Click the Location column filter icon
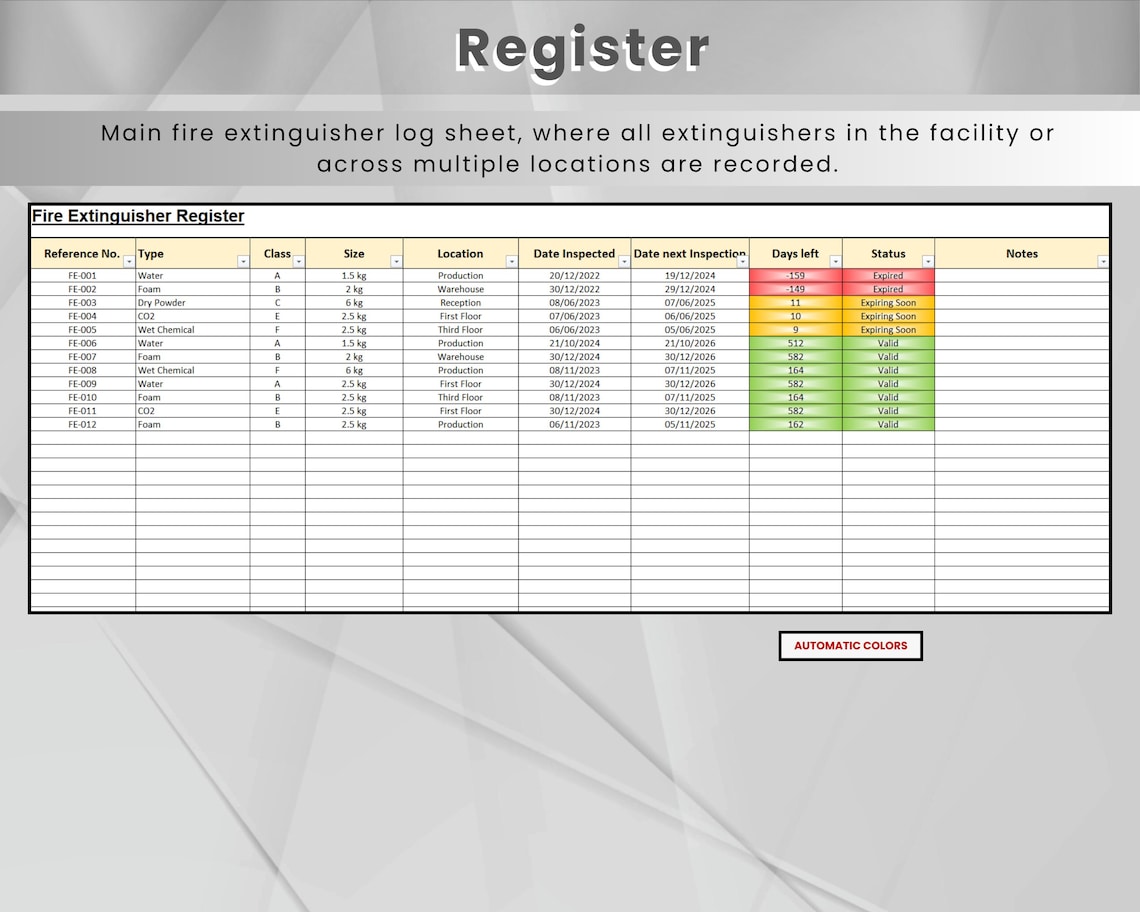1140x912 pixels. click(513, 261)
